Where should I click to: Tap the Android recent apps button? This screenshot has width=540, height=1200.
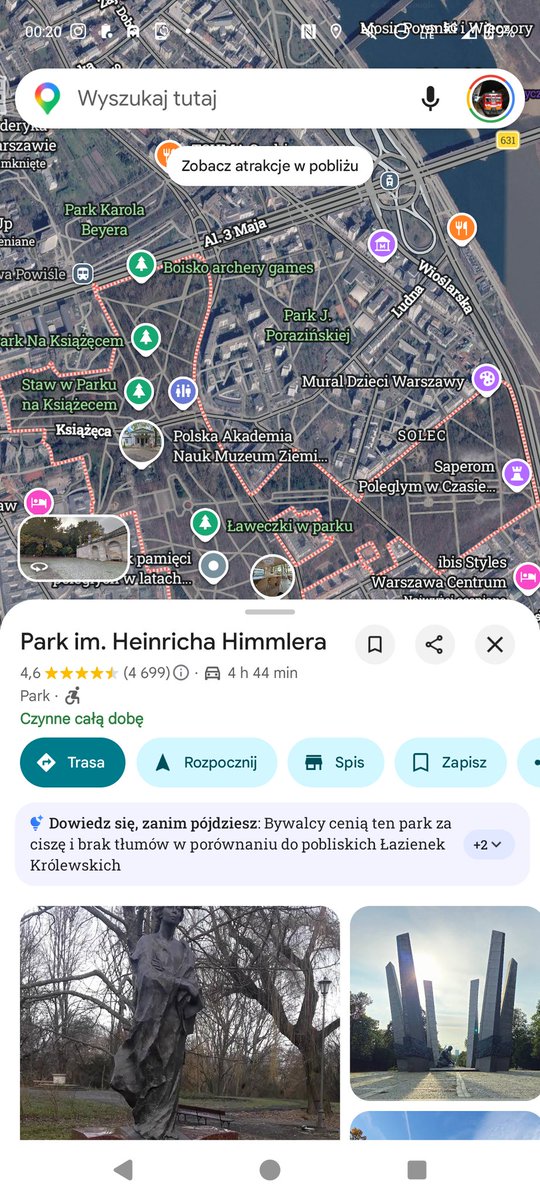click(x=417, y=1169)
